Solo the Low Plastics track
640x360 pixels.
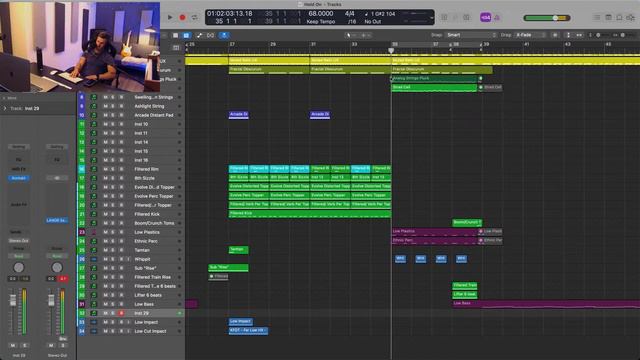(x=113, y=232)
